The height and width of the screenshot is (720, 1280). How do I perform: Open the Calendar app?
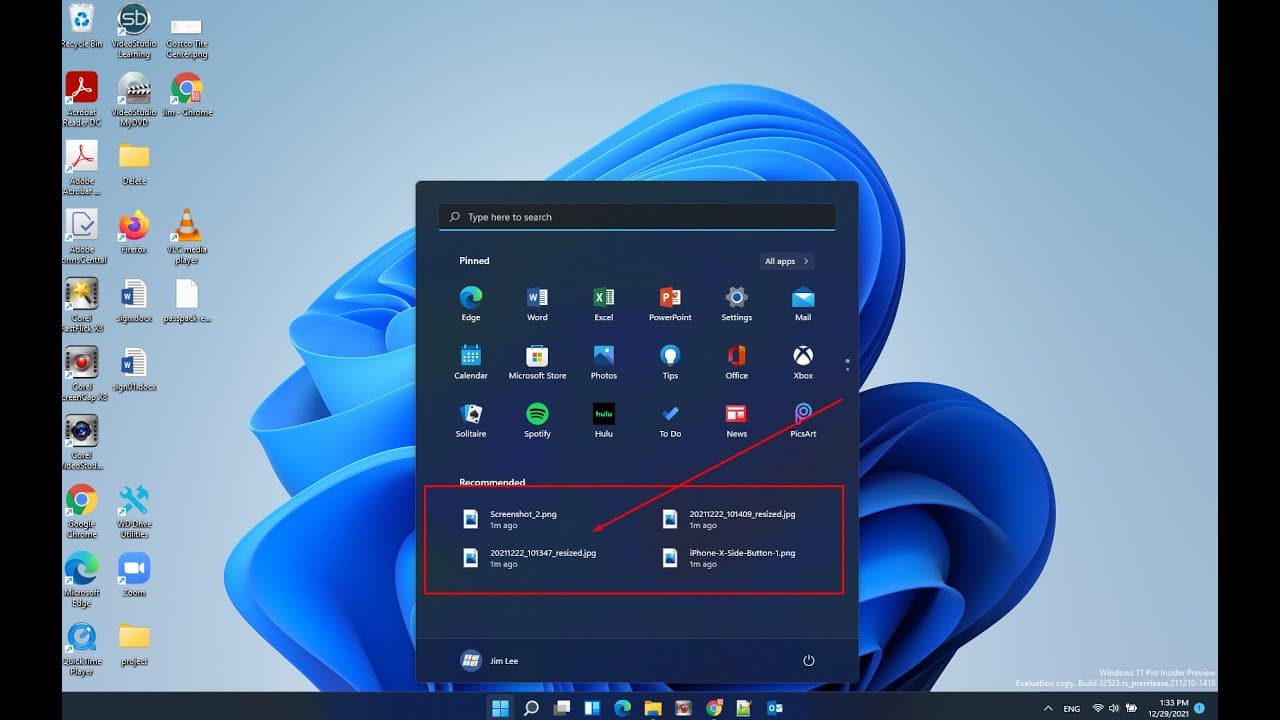tap(471, 362)
